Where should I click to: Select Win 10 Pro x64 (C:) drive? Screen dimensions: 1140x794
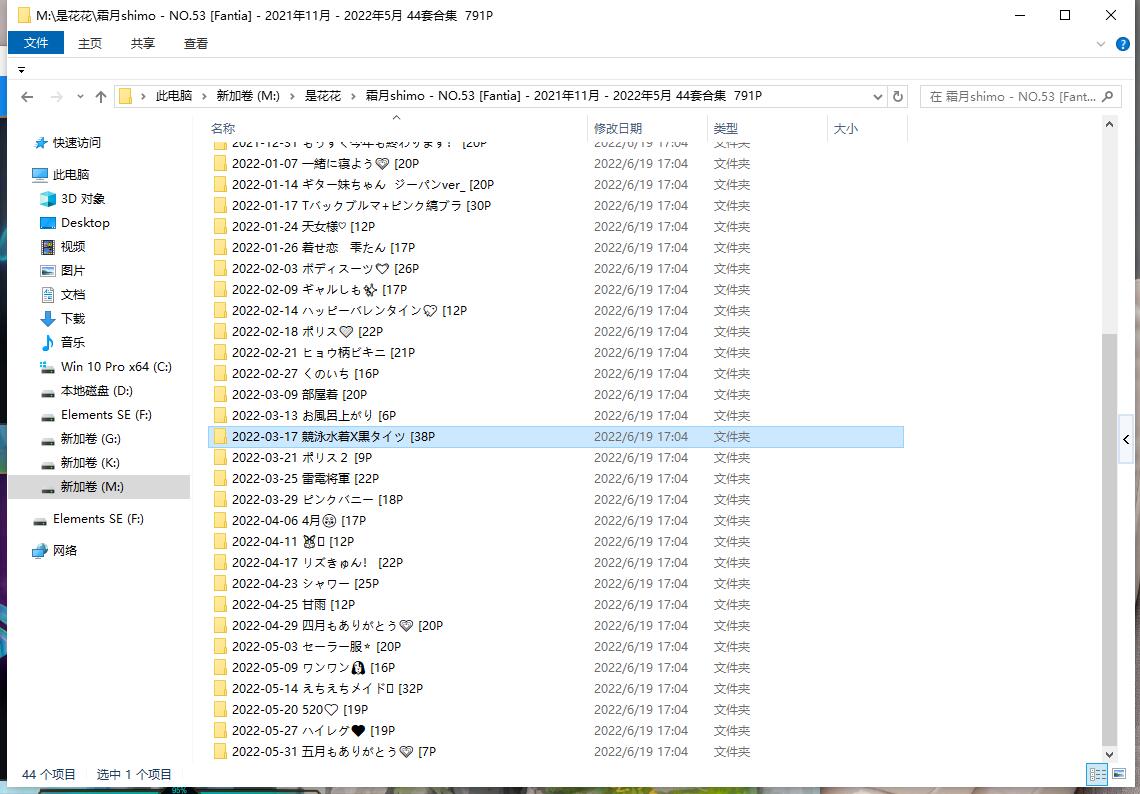pyautogui.click(x=115, y=367)
